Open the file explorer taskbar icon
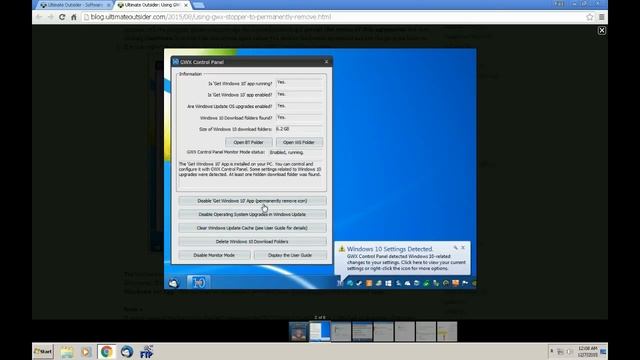The image size is (640, 360). [x=67, y=352]
